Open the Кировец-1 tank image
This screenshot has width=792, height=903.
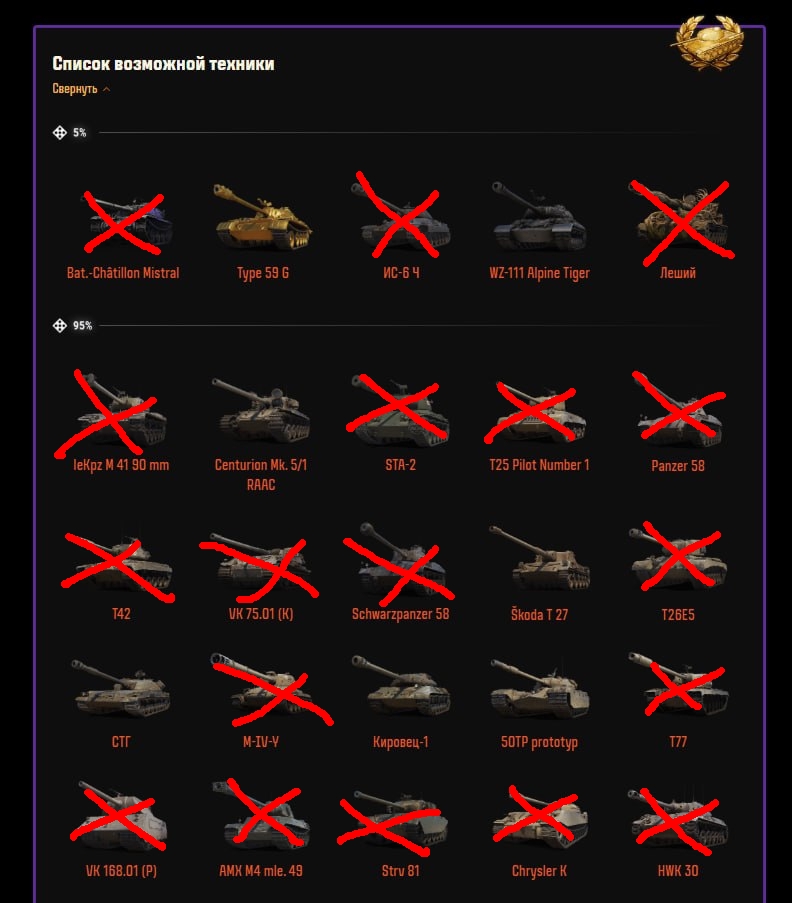pyautogui.click(x=400, y=686)
